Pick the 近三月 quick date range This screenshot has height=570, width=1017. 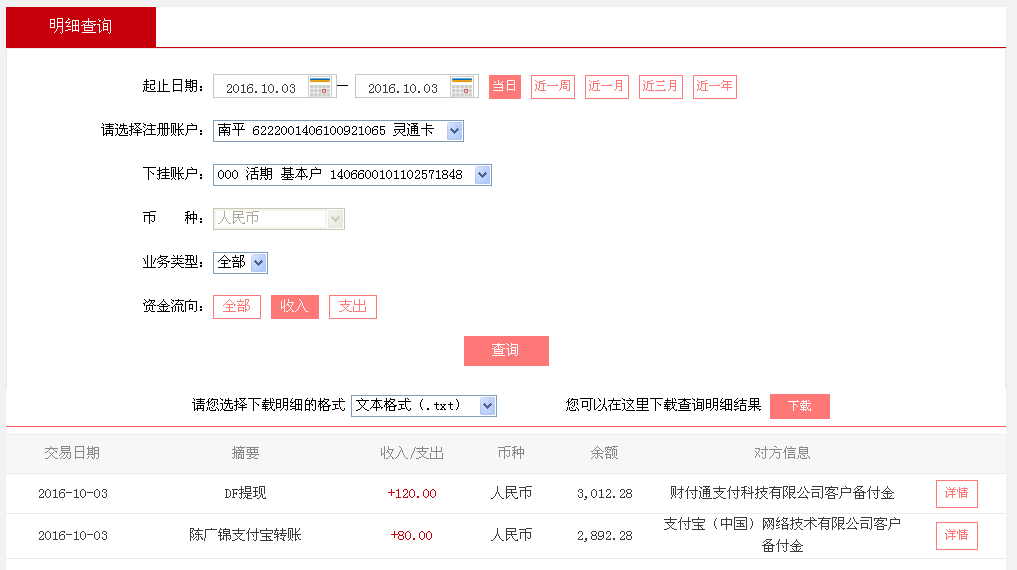pos(660,87)
